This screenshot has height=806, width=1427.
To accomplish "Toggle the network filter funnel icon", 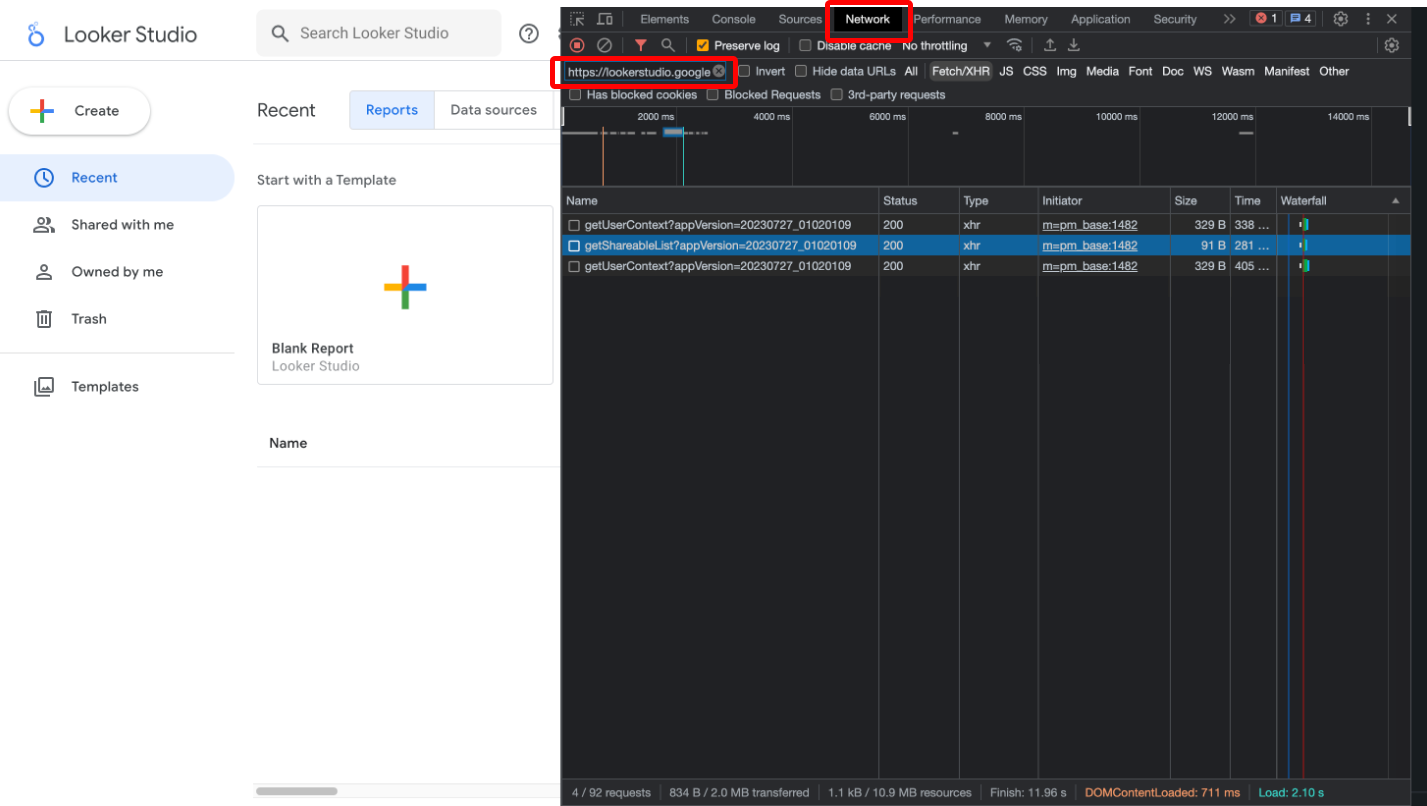I will pos(641,45).
